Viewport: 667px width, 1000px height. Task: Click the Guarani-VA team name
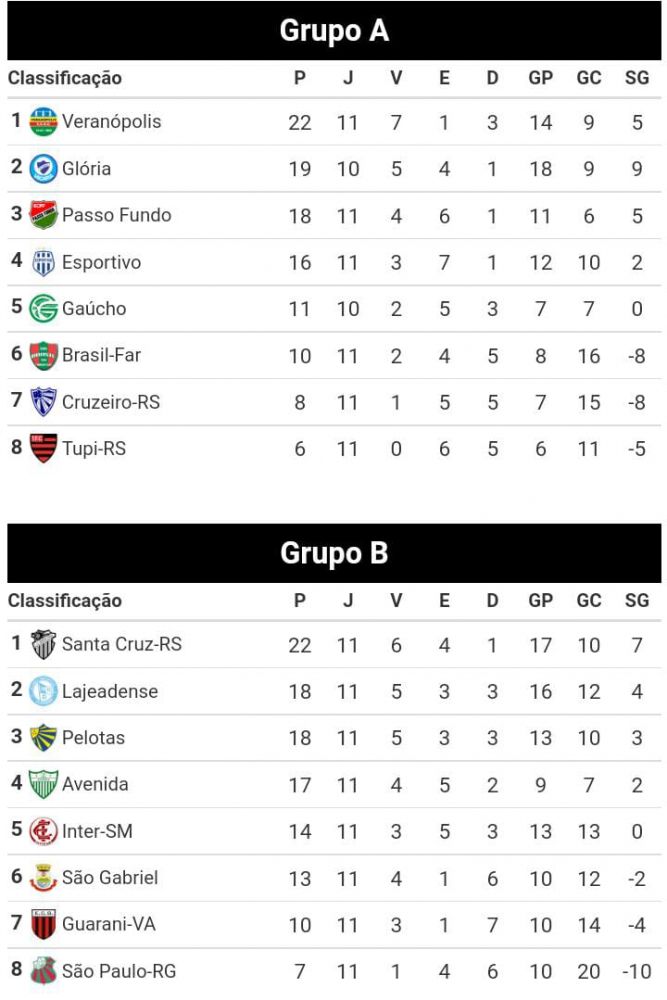tap(108, 924)
